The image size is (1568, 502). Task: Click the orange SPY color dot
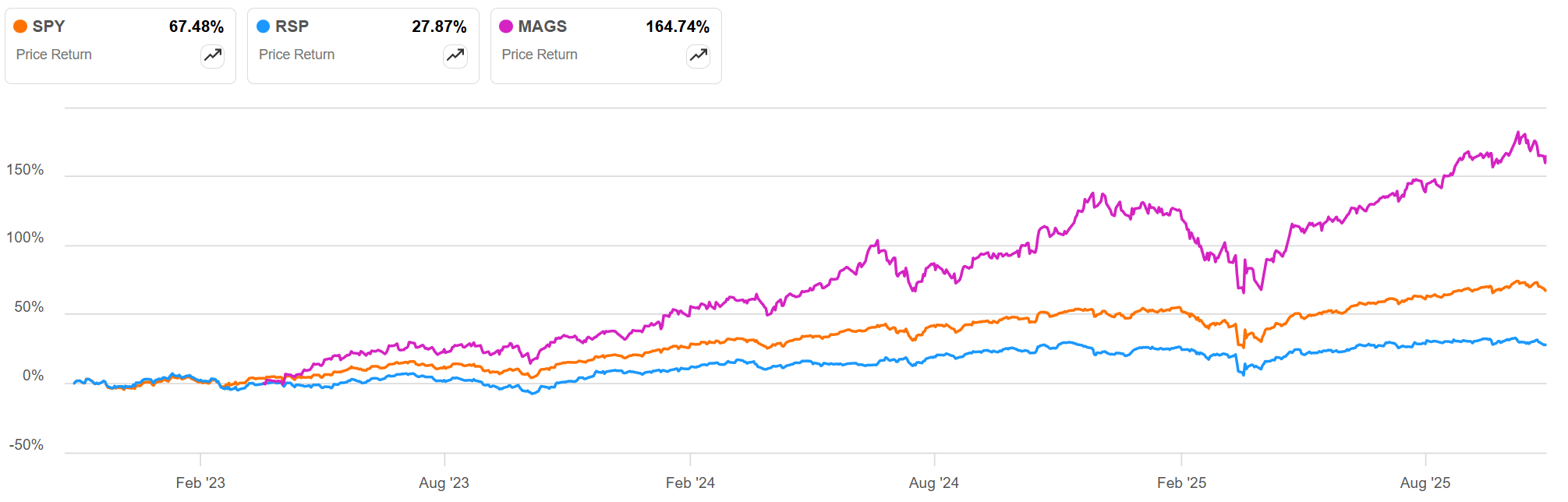(x=21, y=27)
